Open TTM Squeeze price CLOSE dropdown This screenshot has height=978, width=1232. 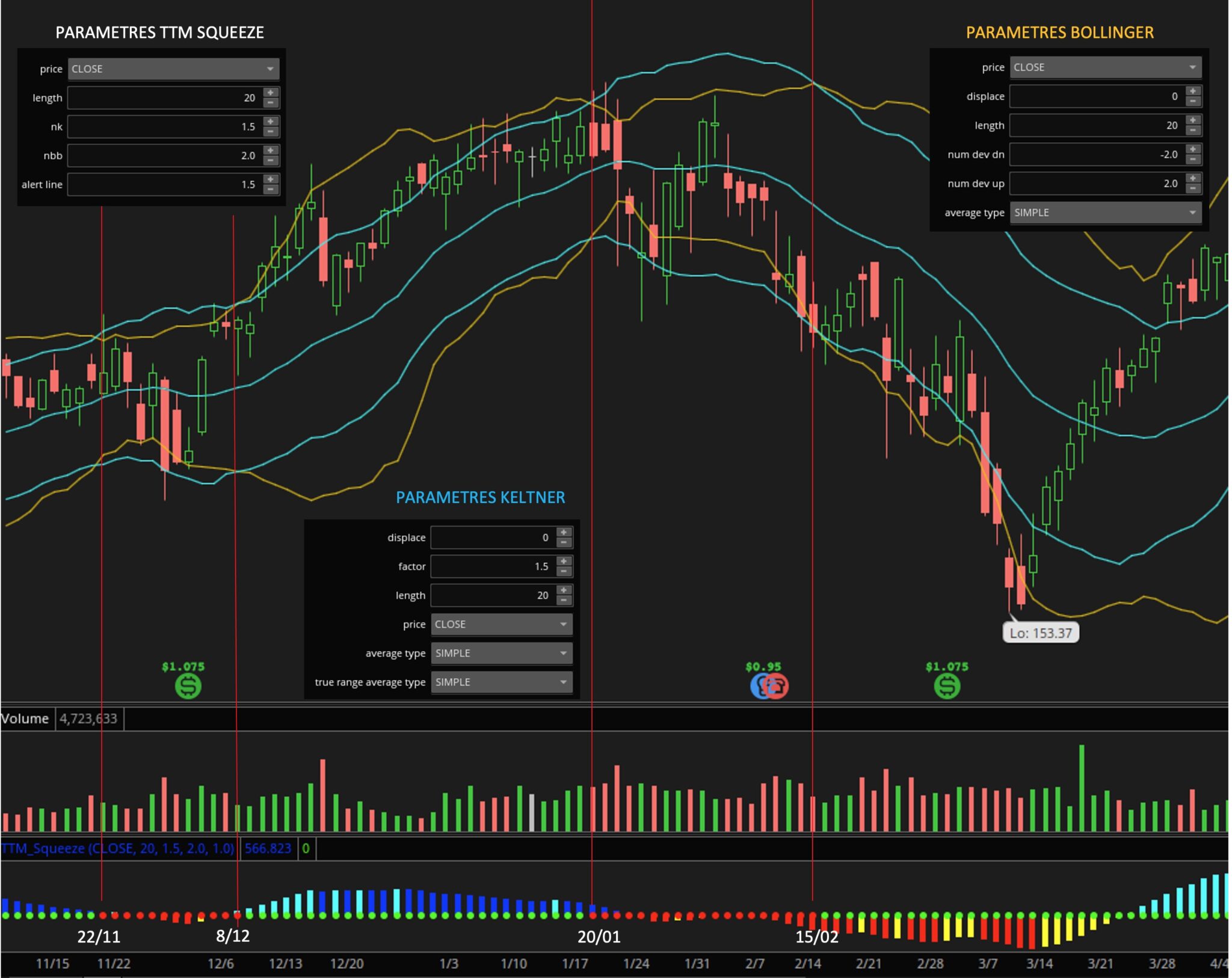click(x=173, y=69)
